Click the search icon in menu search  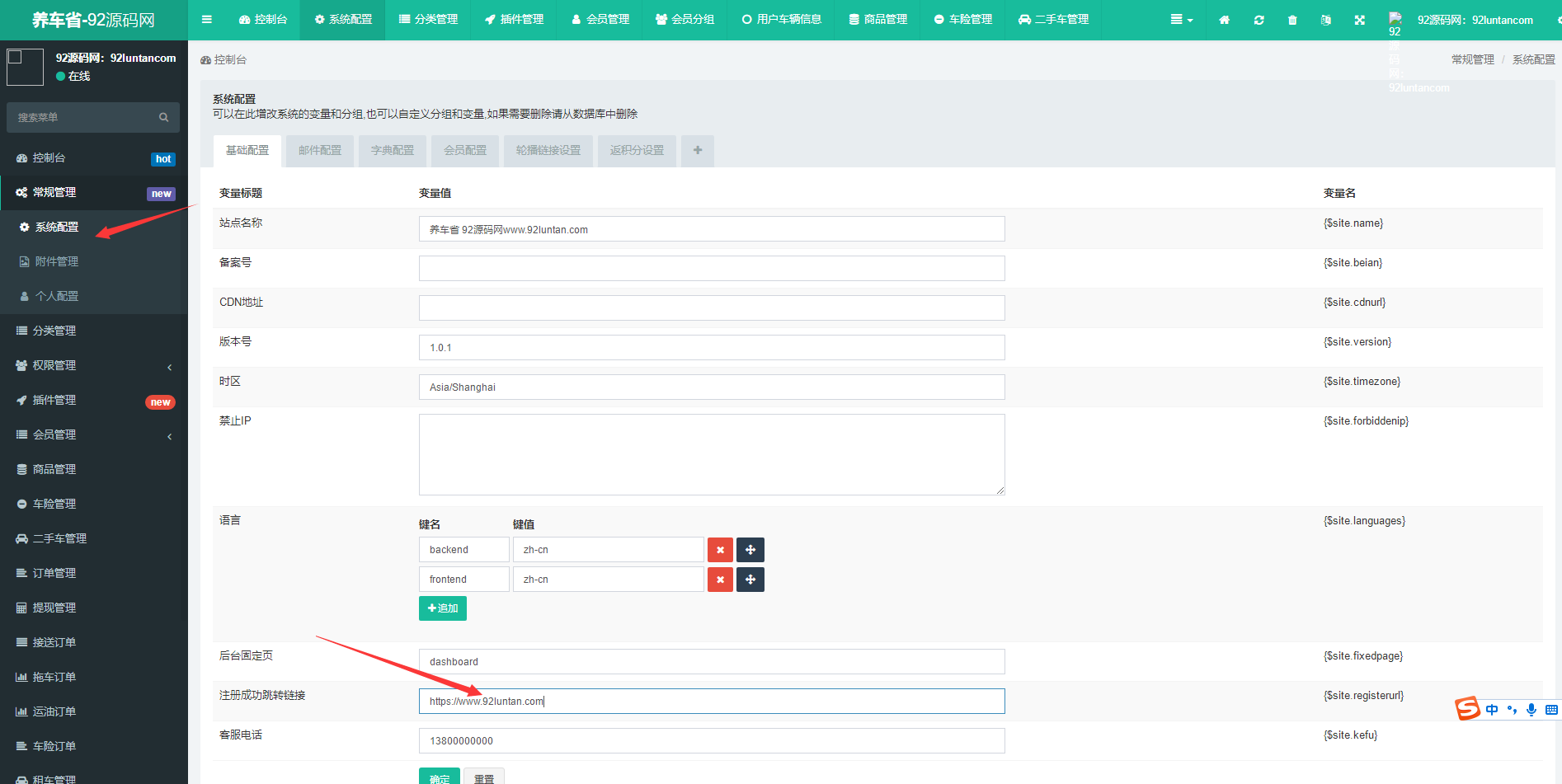163,117
